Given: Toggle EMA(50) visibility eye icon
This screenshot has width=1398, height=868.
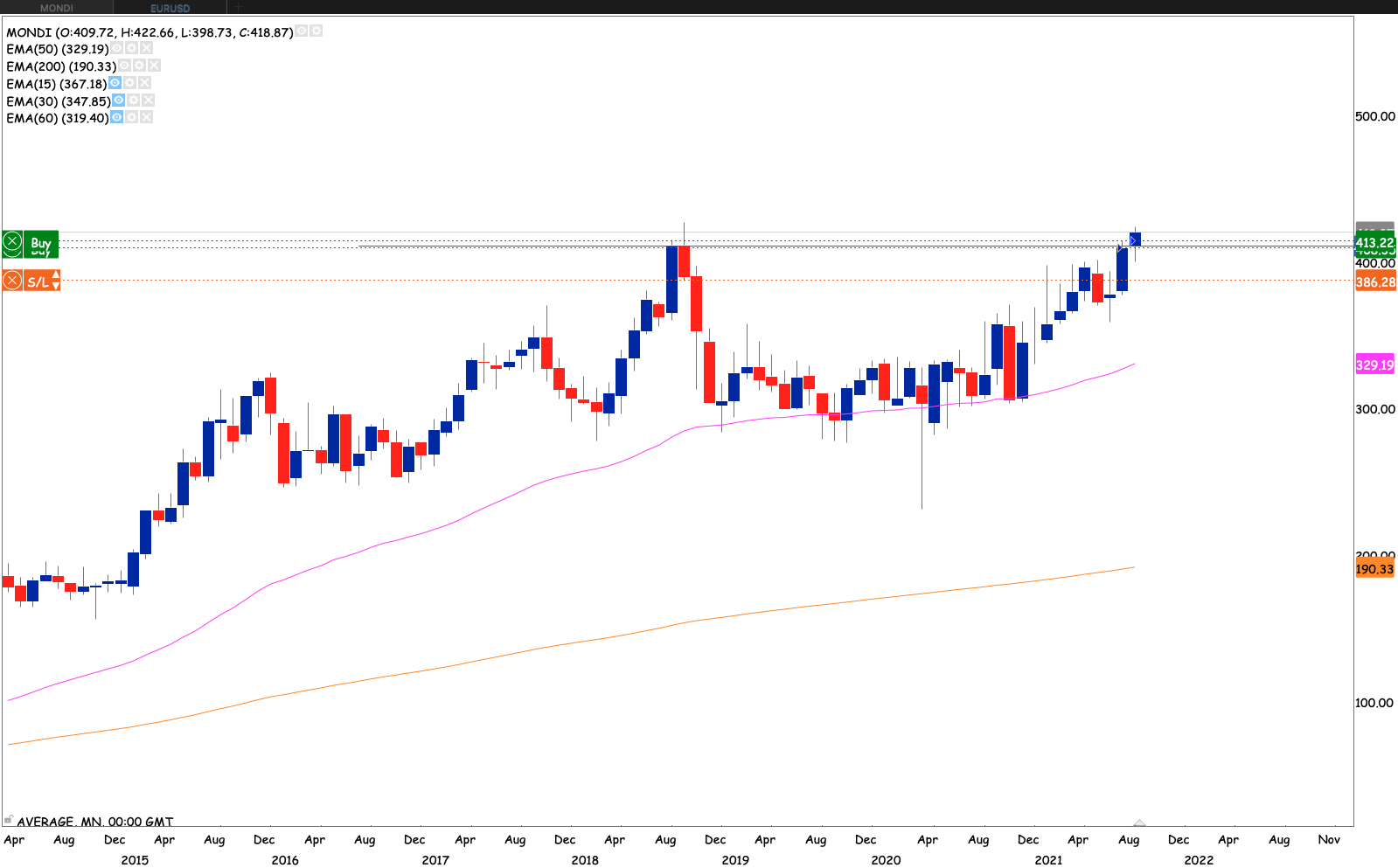Looking at the screenshot, I should point(116,48).
